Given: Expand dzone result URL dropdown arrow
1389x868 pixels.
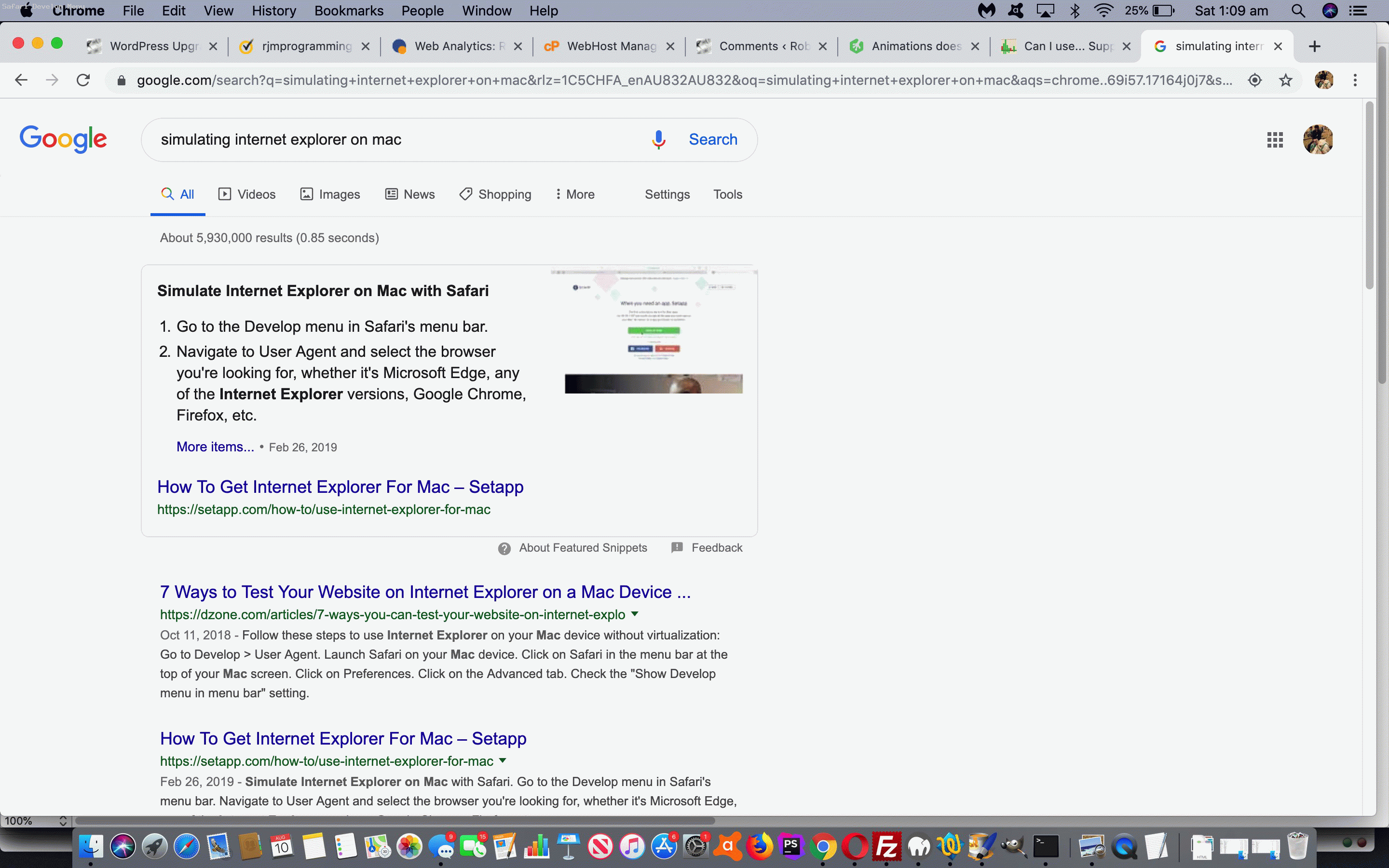Looking at the screenshot, I should click(x=635, y=614).
